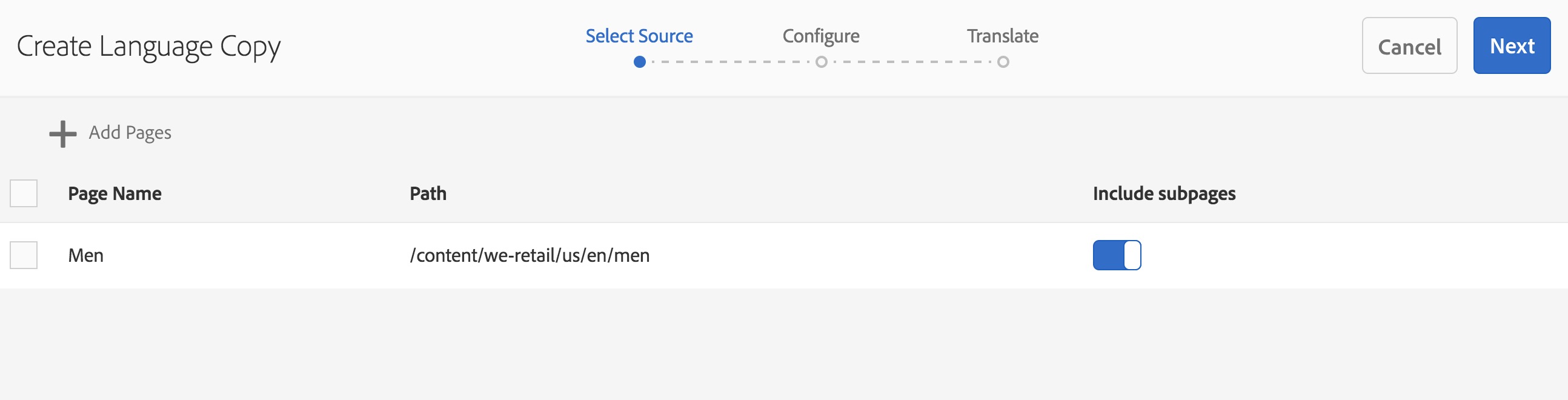Image resolution: width=1568 pixels, height=400 pixels.
Task: Switch to the Configure step label
Action: click(x=820, y=36)
